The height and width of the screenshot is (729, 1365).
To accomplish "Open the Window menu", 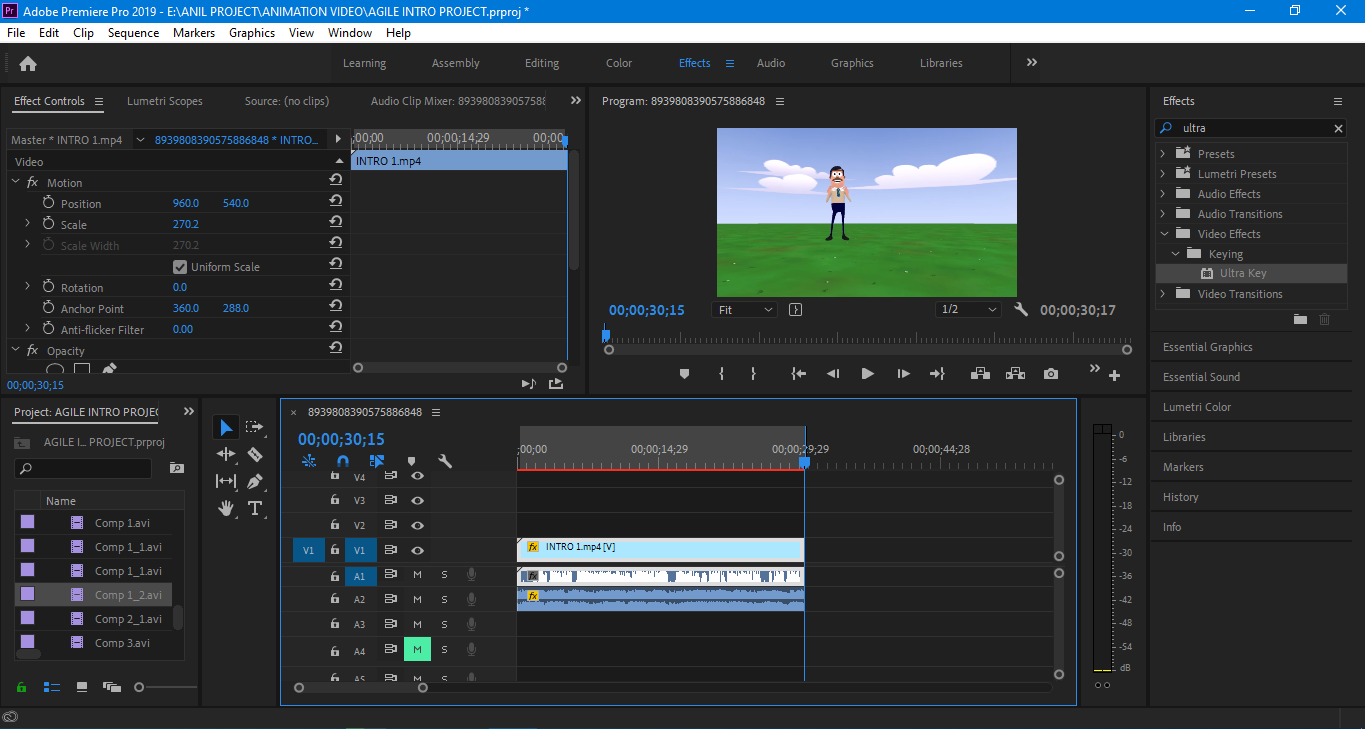I will (x=350, y=33).
